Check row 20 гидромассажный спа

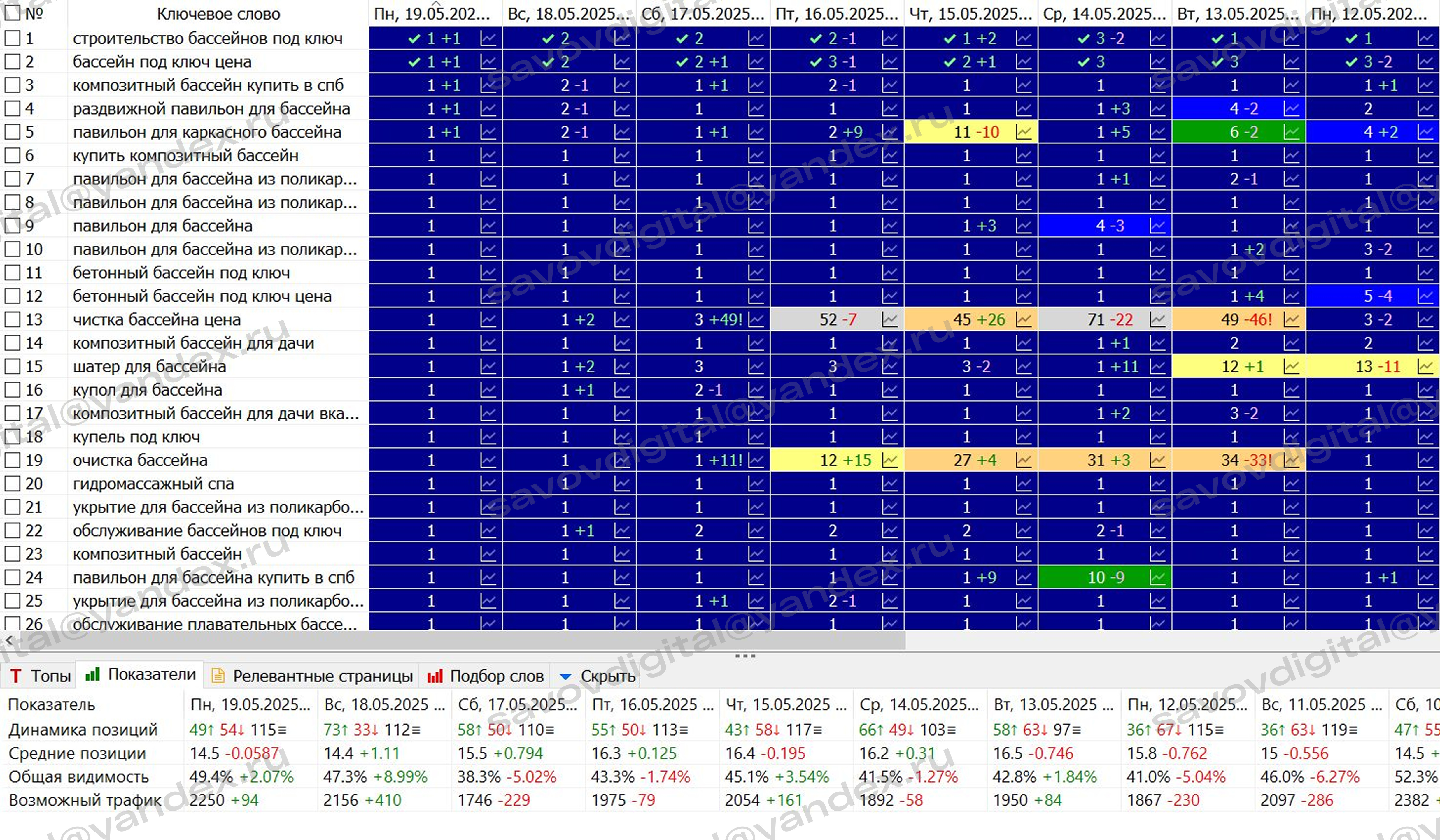[12, 484]
